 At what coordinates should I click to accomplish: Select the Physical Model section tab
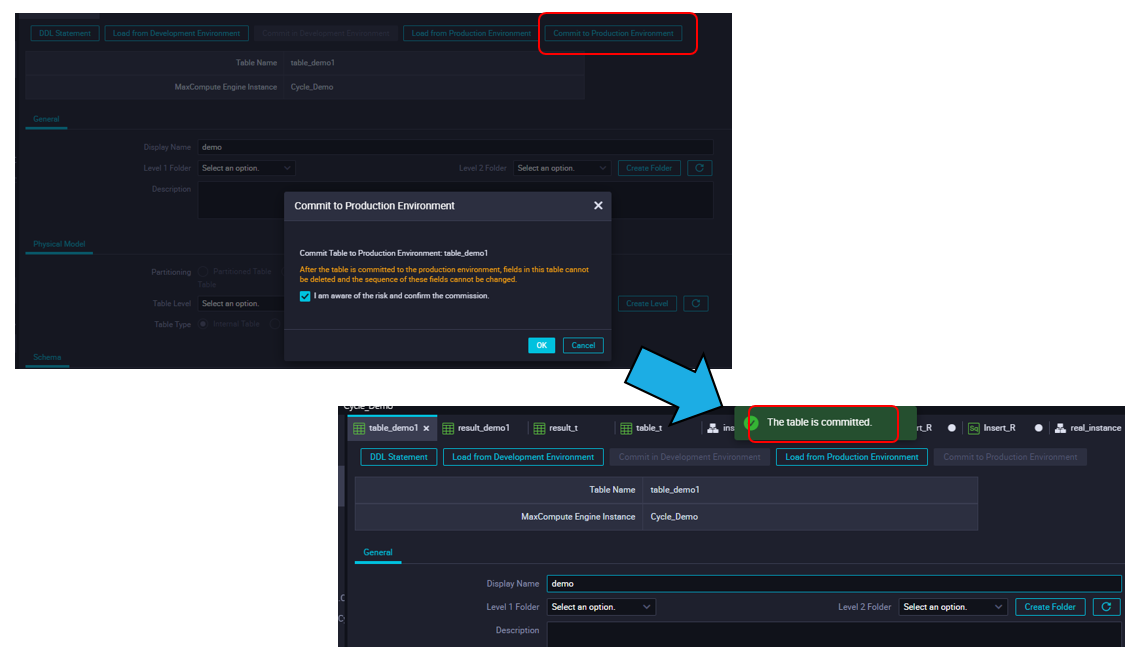59,244
